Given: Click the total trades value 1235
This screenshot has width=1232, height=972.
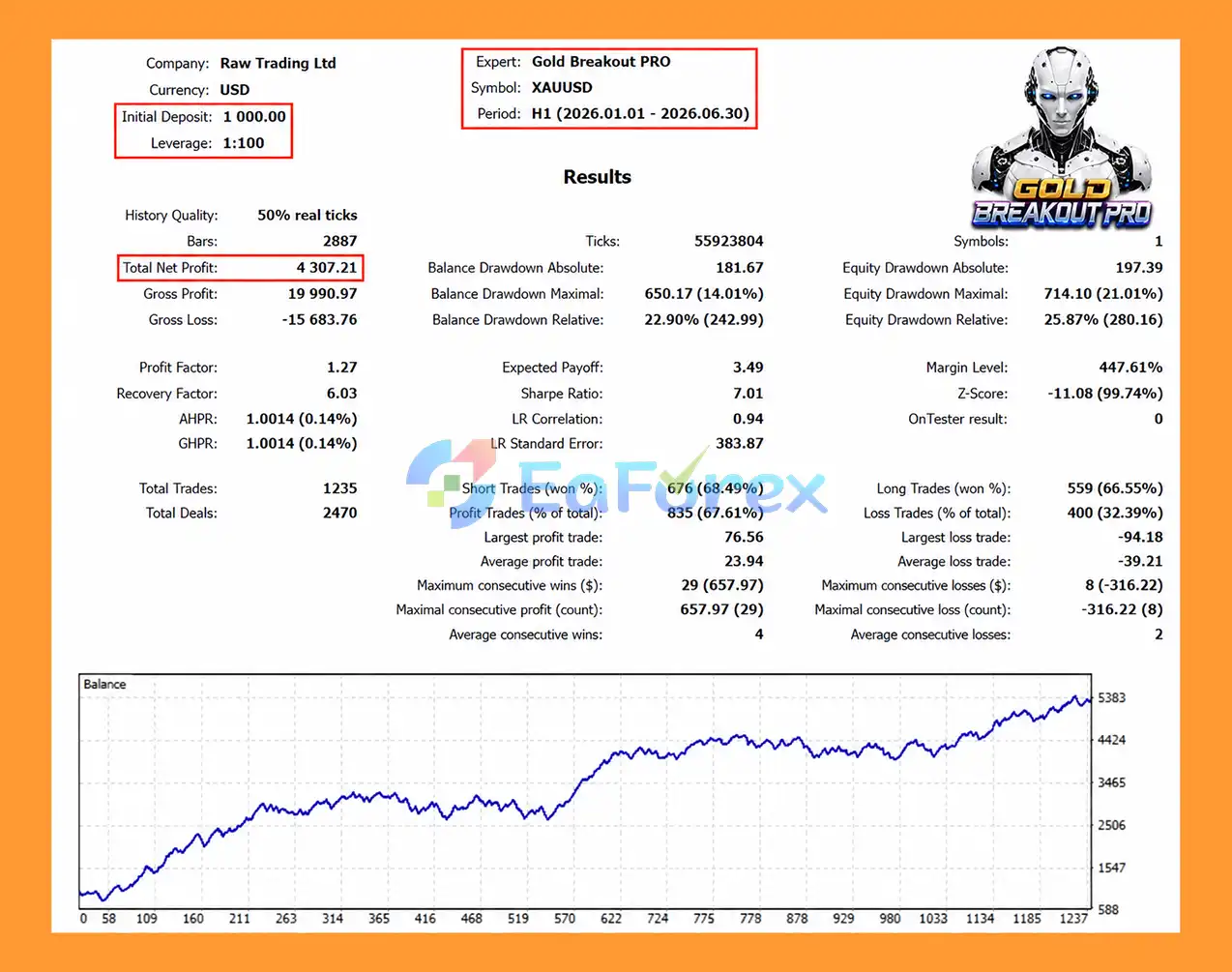Looking at the screenshot, I should click(340, 488).
